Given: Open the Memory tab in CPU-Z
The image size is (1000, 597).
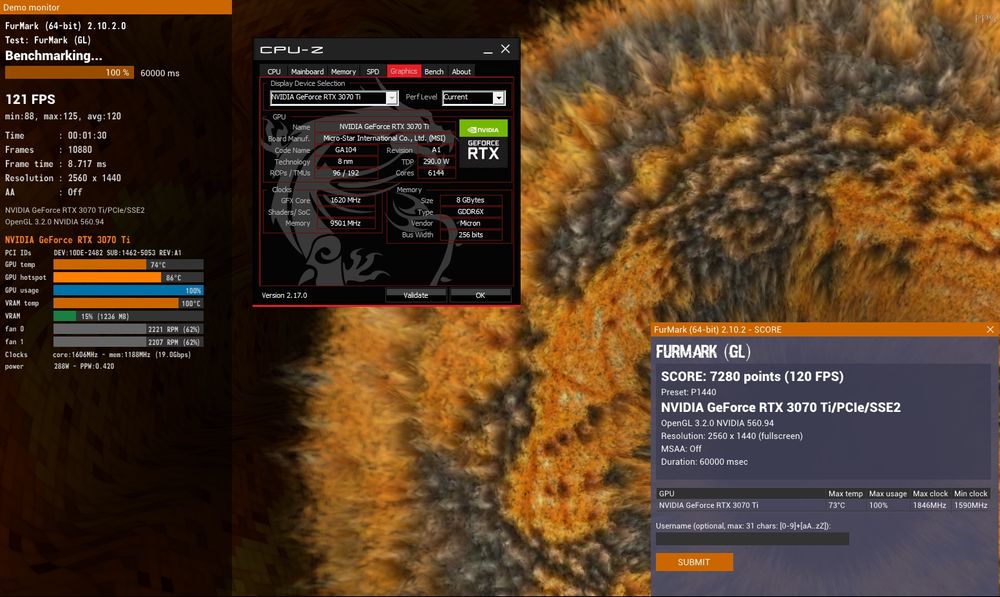Looking at the screenshot, I should [343, 71].
